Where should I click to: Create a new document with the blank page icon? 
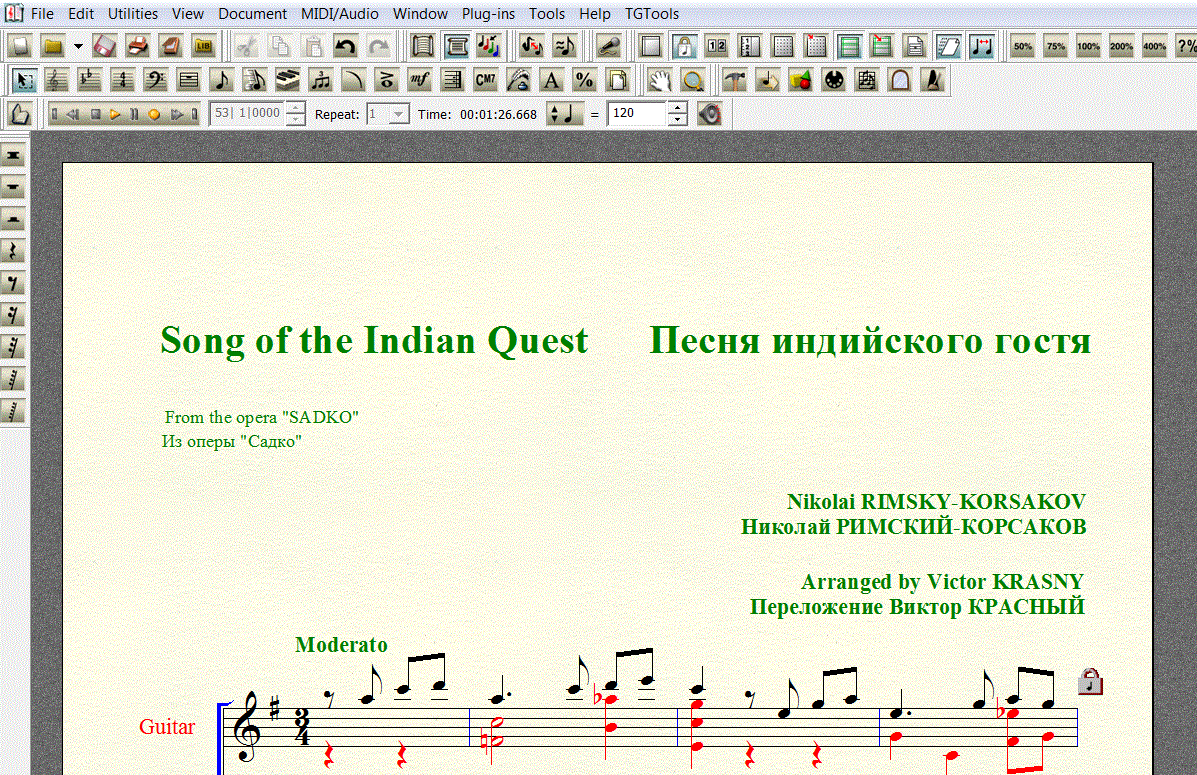[20, 47]
